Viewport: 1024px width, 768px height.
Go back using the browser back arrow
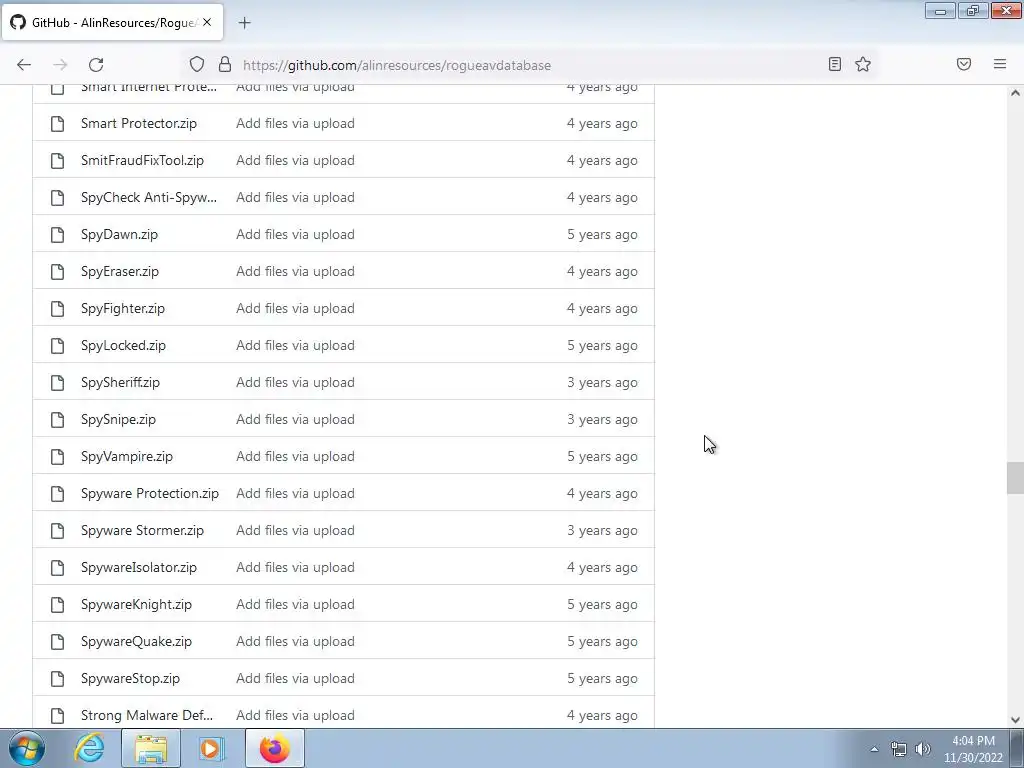[24, 65]
